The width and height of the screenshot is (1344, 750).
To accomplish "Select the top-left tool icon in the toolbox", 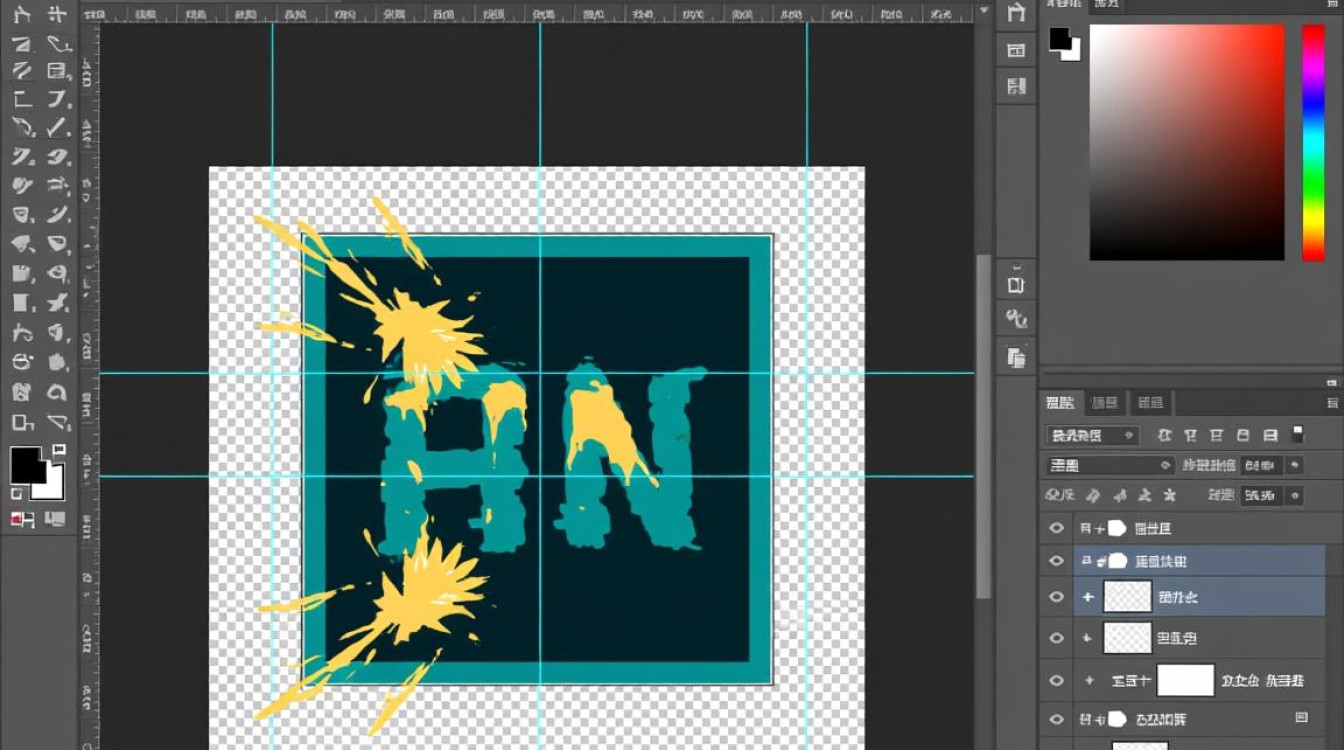I will coord(22,16).
